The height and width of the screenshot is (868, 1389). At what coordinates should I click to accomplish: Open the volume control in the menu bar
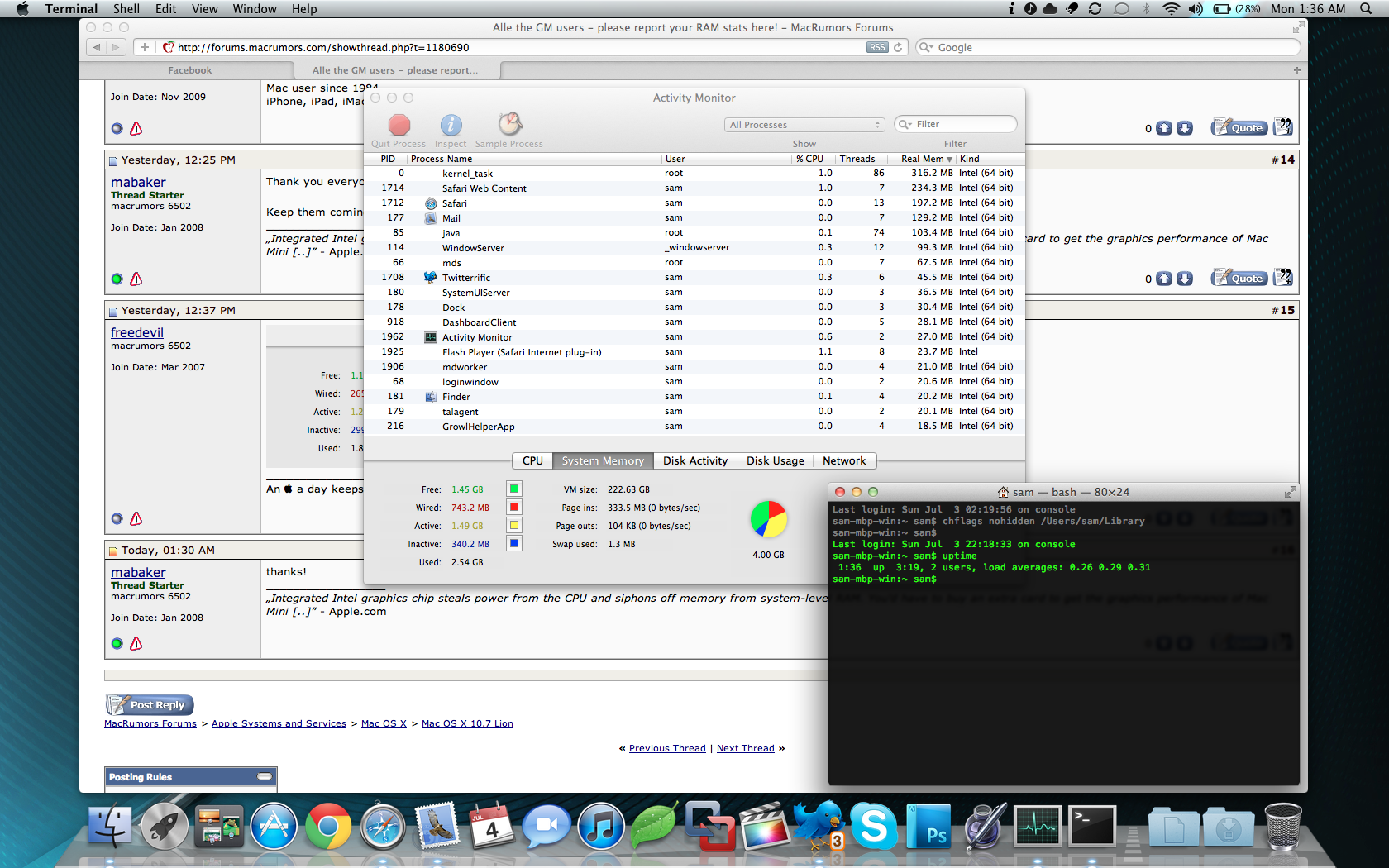[x=1196, y=9]
